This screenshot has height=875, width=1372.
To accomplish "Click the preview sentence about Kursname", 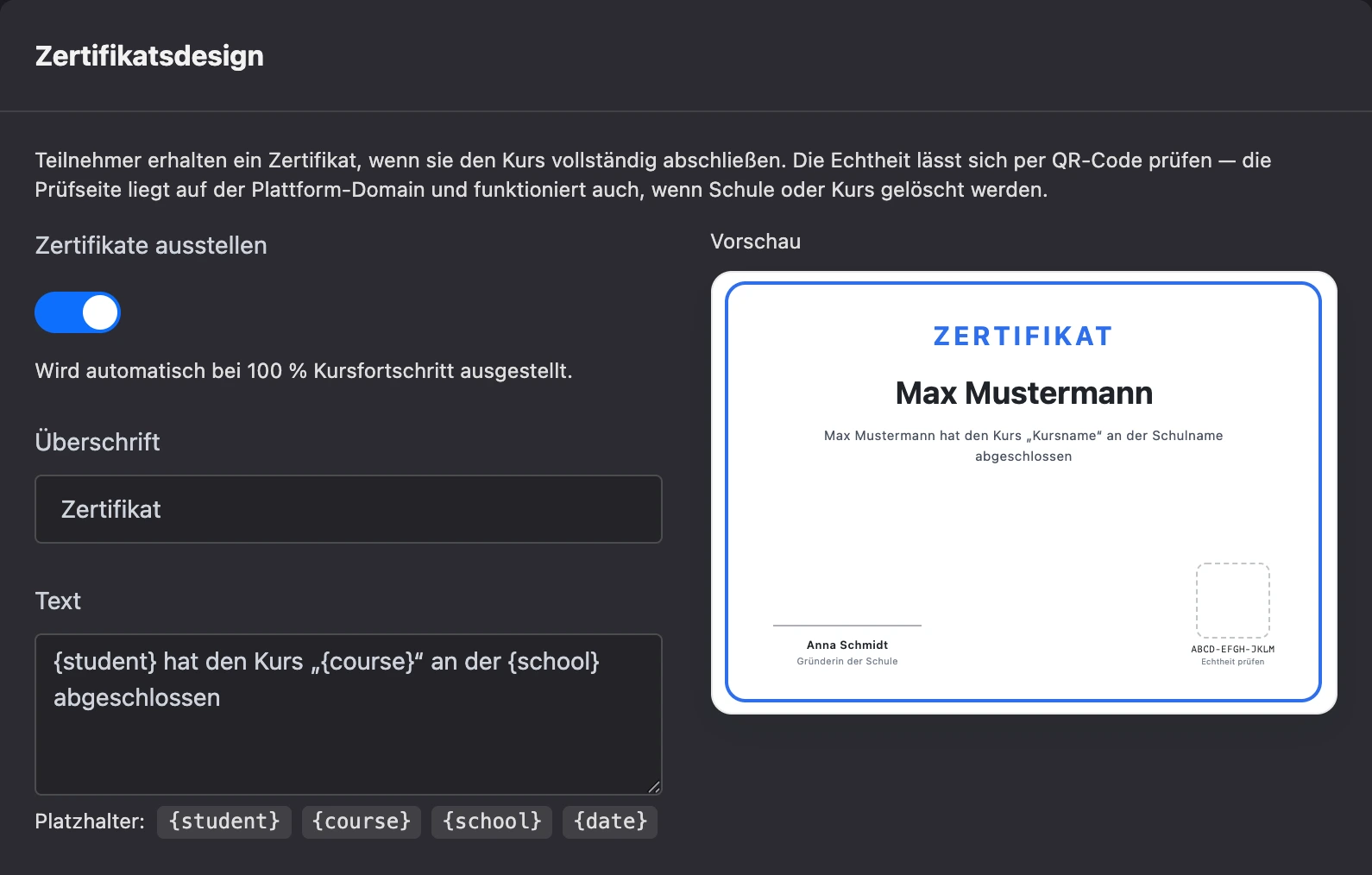I will (1023, 446).
